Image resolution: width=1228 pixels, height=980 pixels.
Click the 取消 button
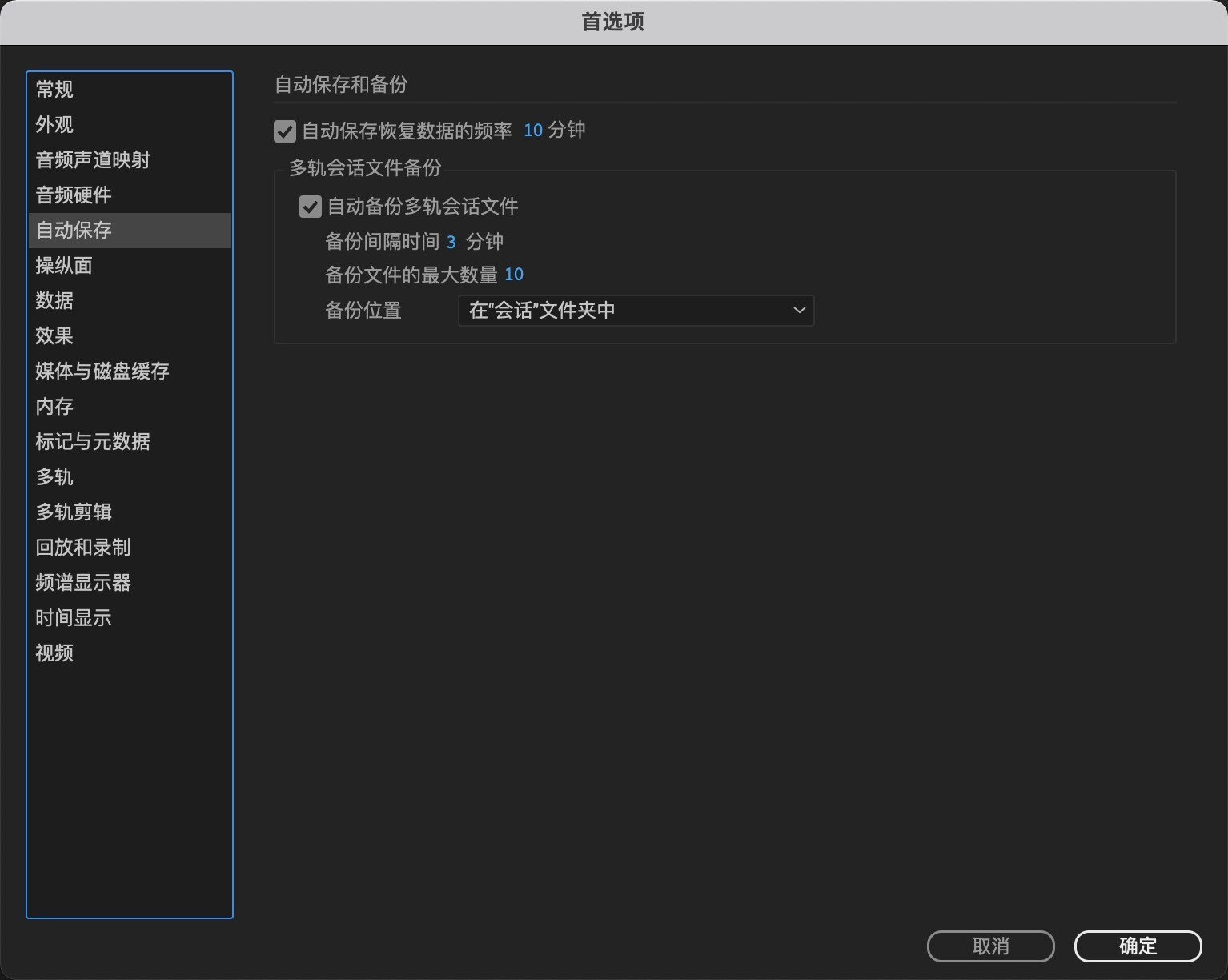[990, 946]
